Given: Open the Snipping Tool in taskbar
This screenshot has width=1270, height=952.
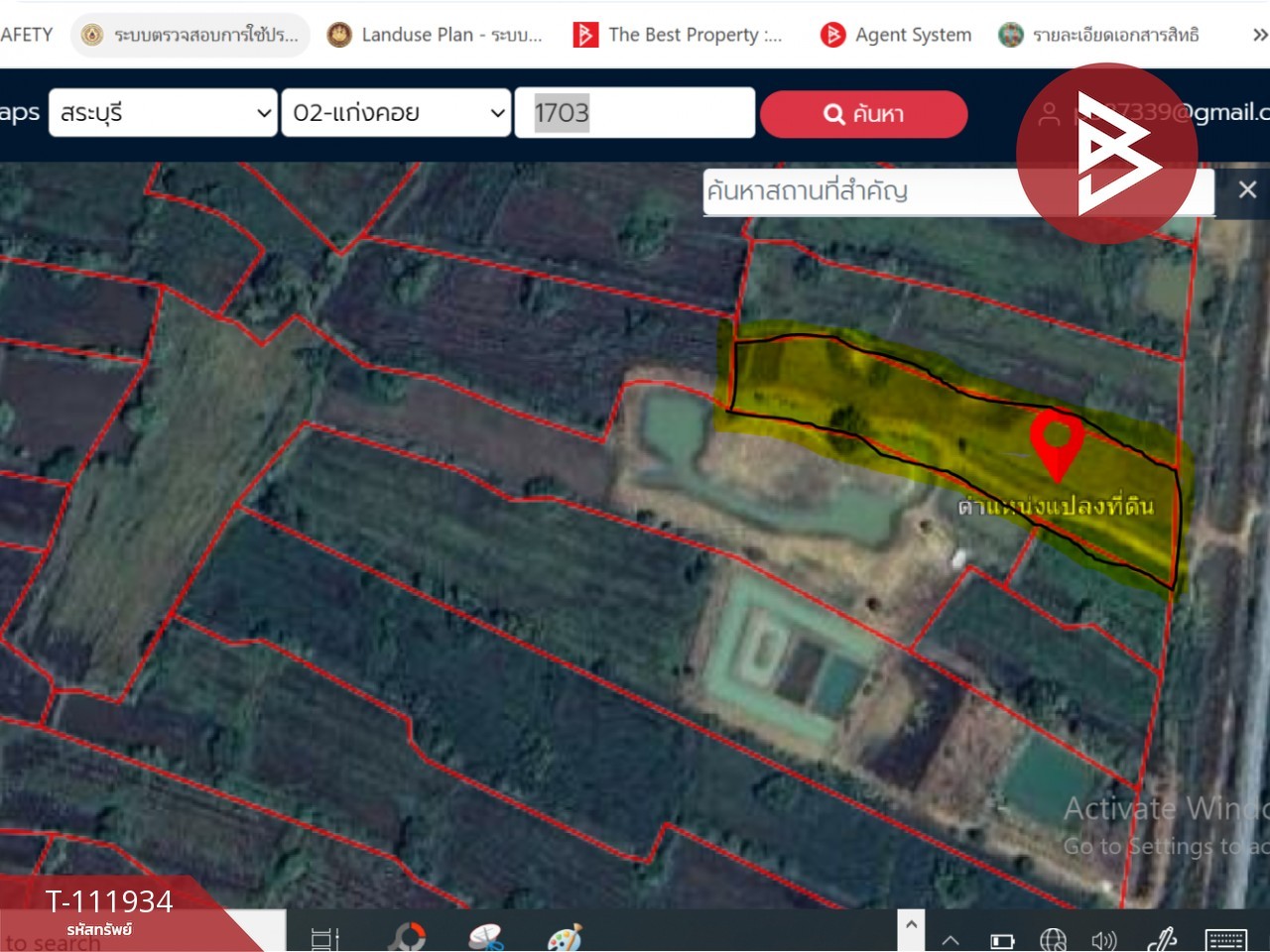Looking at the screenshot, I should pos(486,937).
